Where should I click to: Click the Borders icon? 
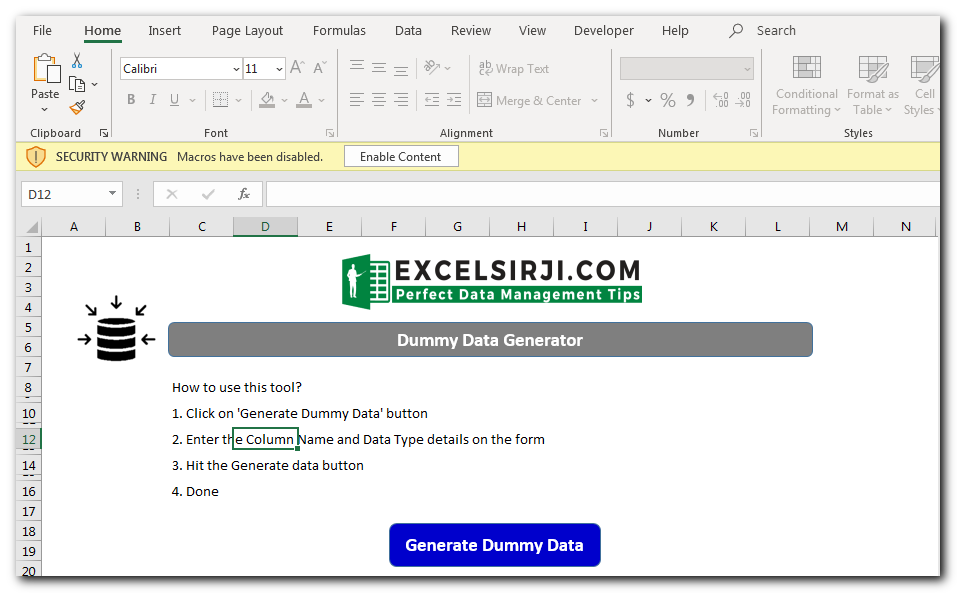[220, 99]
